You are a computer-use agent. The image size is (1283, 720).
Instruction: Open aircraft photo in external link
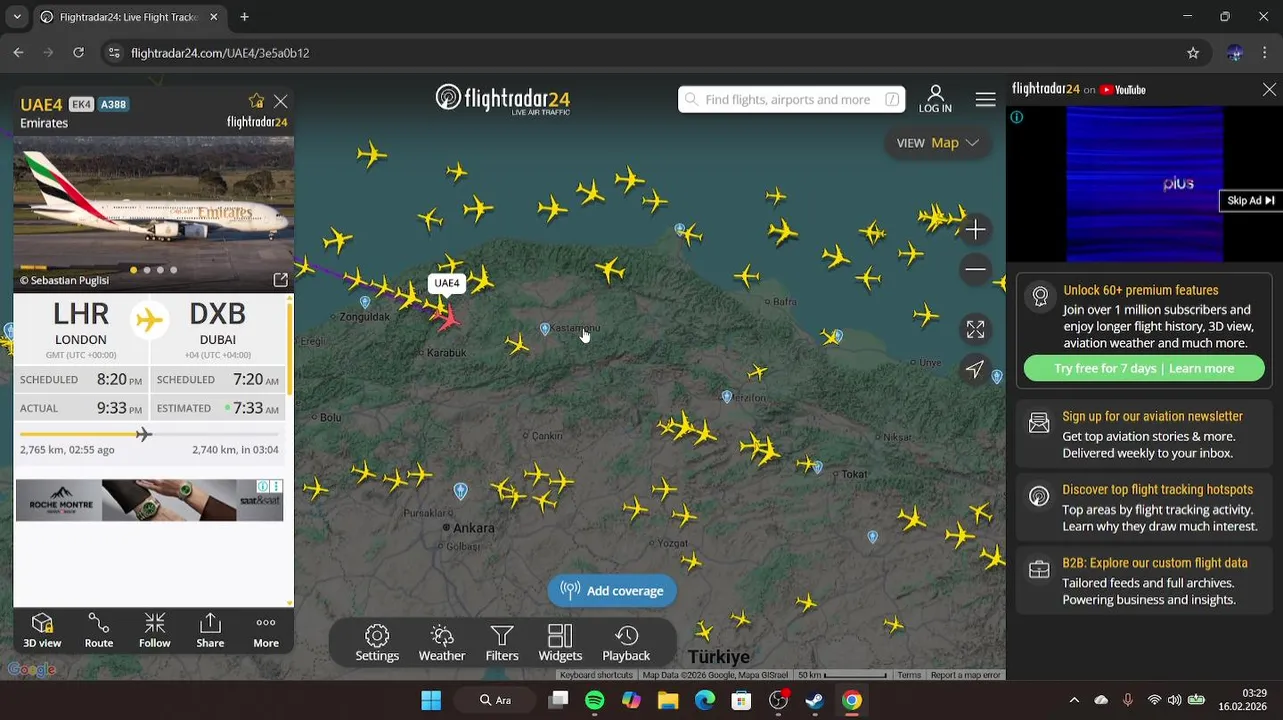280,280
